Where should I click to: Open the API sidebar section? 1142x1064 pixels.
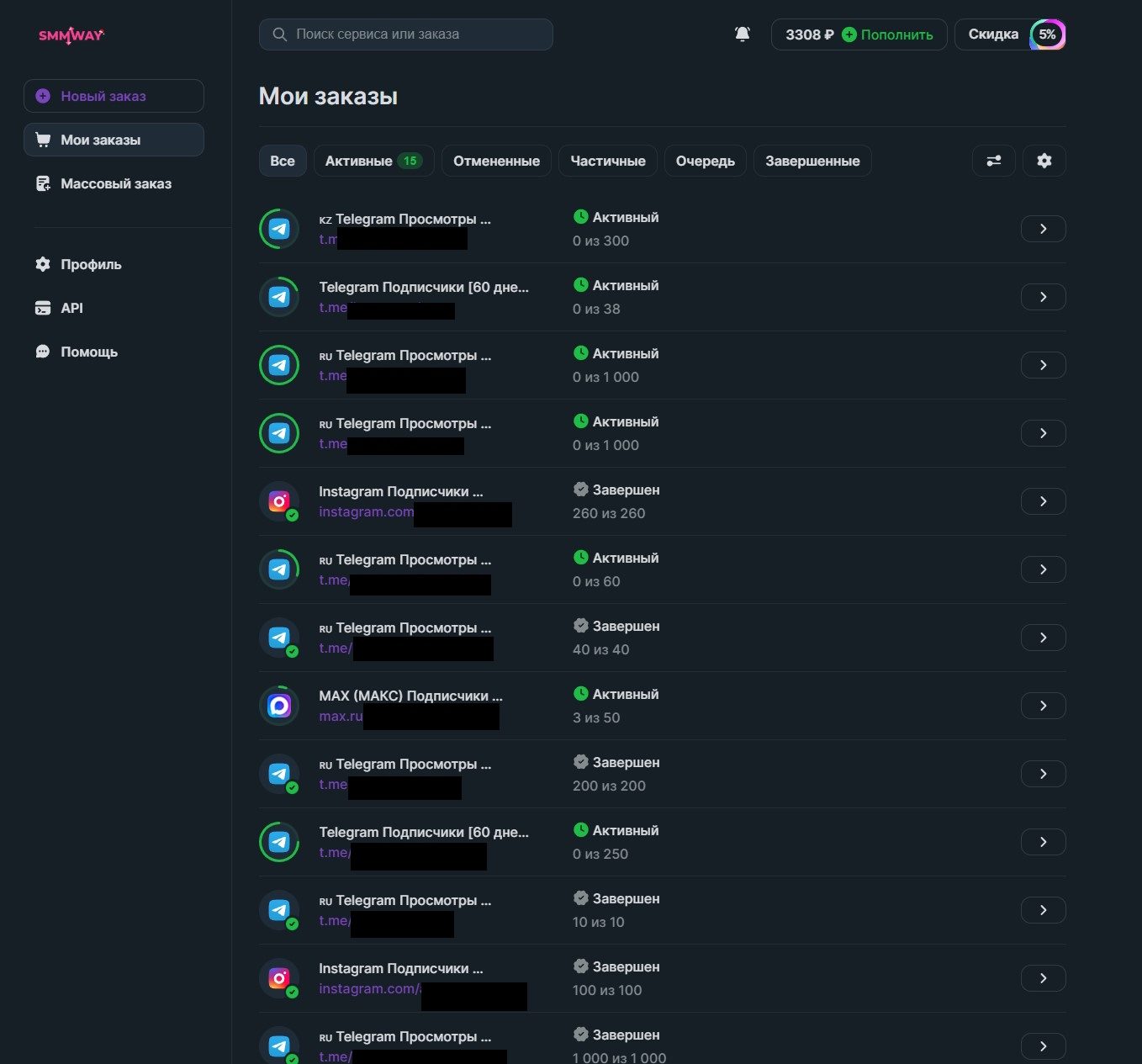tap(71, 308)
